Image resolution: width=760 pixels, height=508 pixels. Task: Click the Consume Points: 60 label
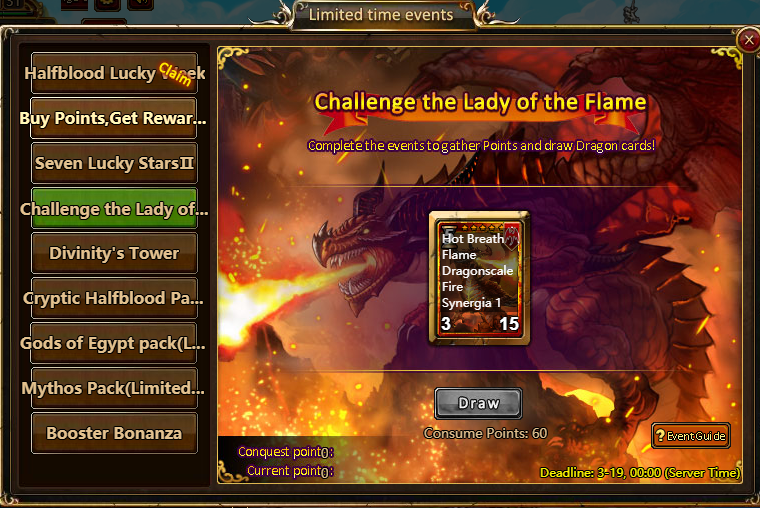pyautogui.click(x=486, y=433)
